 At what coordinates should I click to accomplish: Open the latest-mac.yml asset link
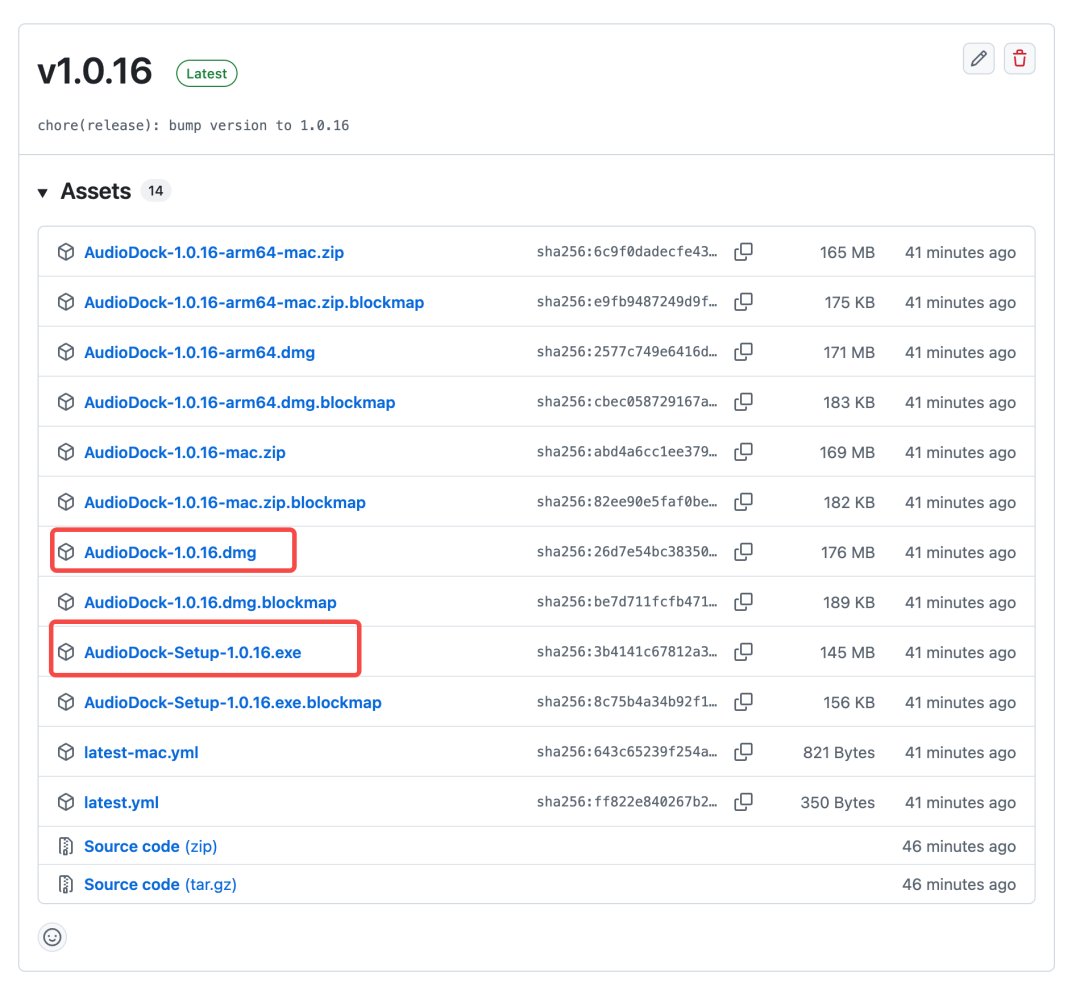141,752
